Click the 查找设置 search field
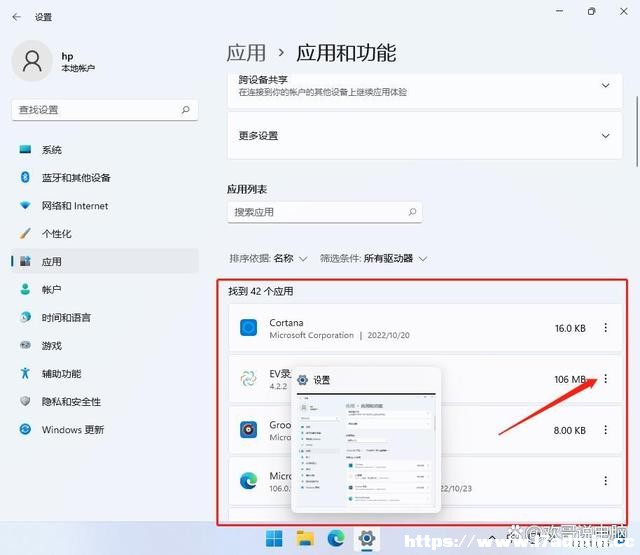Screen dimensions: 640x555 (x=105, y=110)
